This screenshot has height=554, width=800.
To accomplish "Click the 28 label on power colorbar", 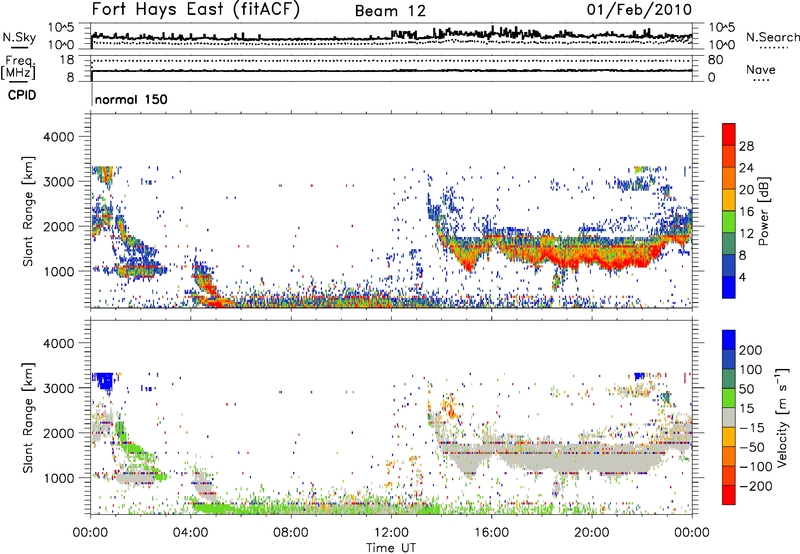I will pos(746,146).
